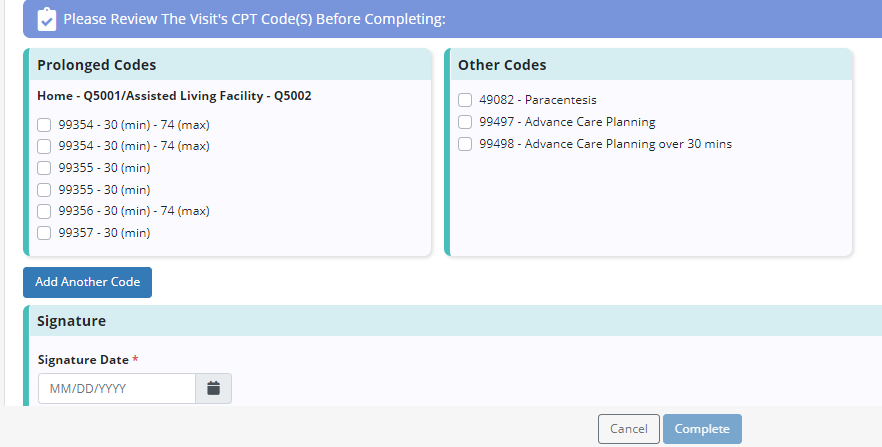Select the 99356 - 30 (min) - 74 (max) checkbox
This screenshot has height=447, width=882.
(x=44, y=211)
